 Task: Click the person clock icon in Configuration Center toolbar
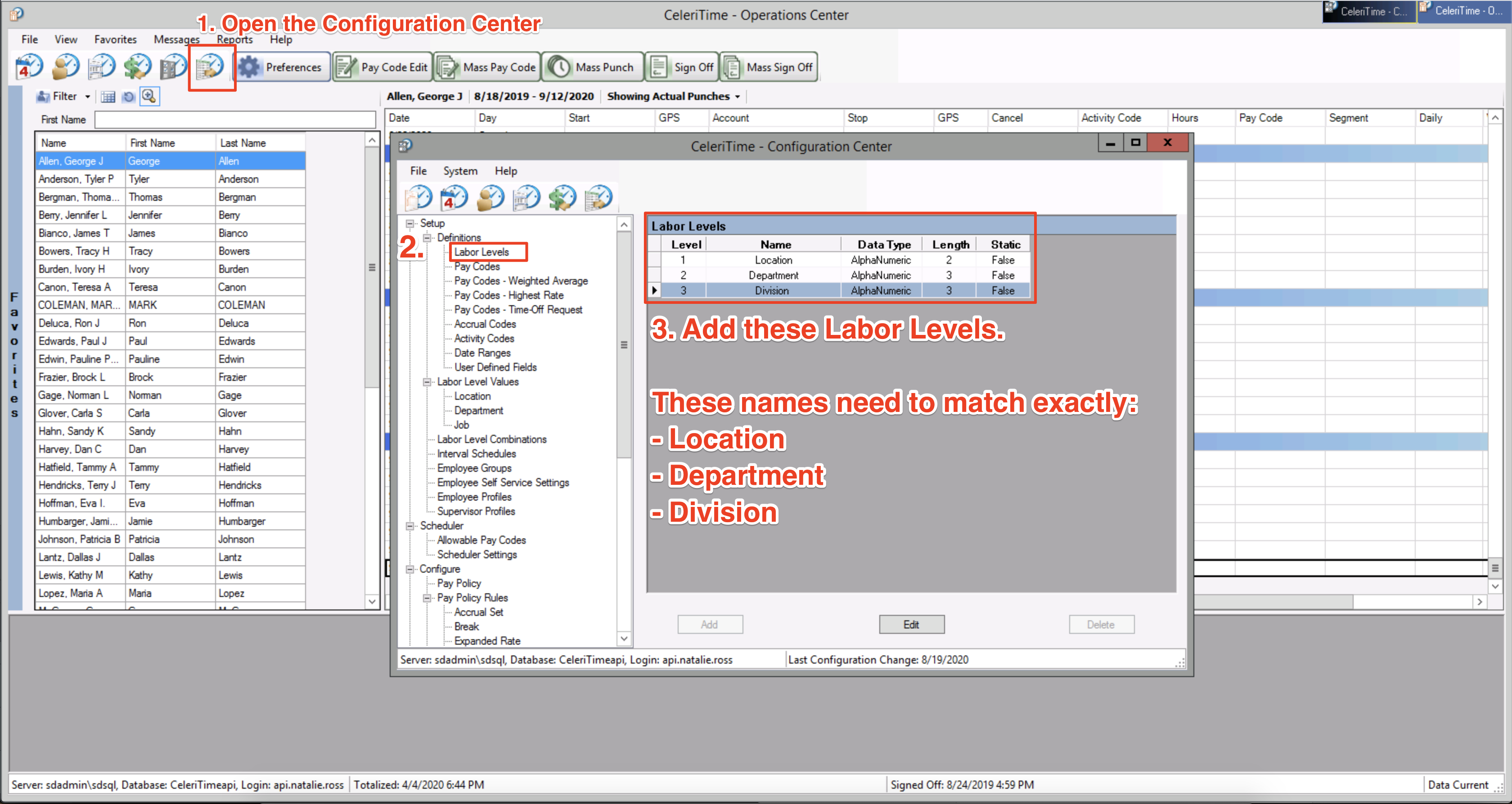pyautogui.click(x=490, y=197)
